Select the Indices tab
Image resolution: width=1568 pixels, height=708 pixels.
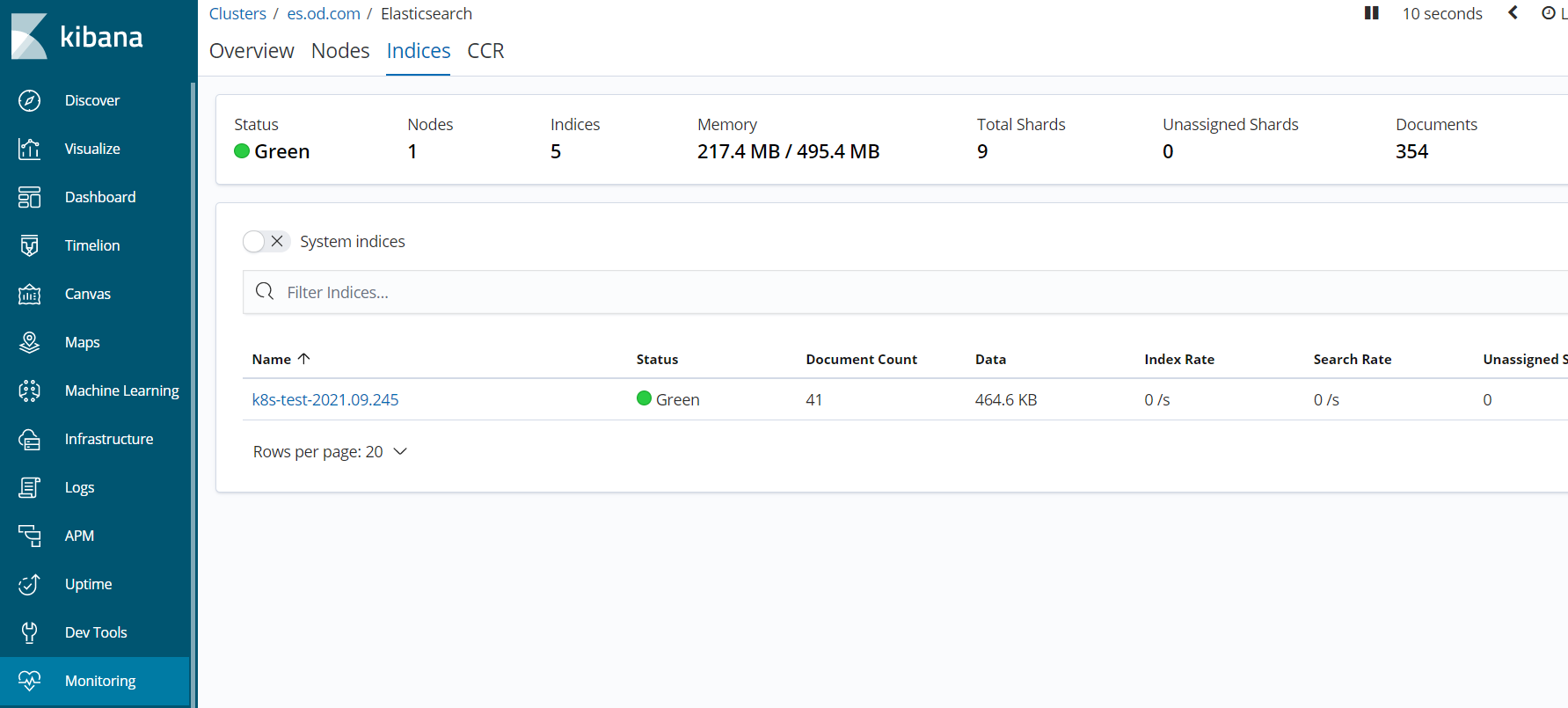[419, 51]
